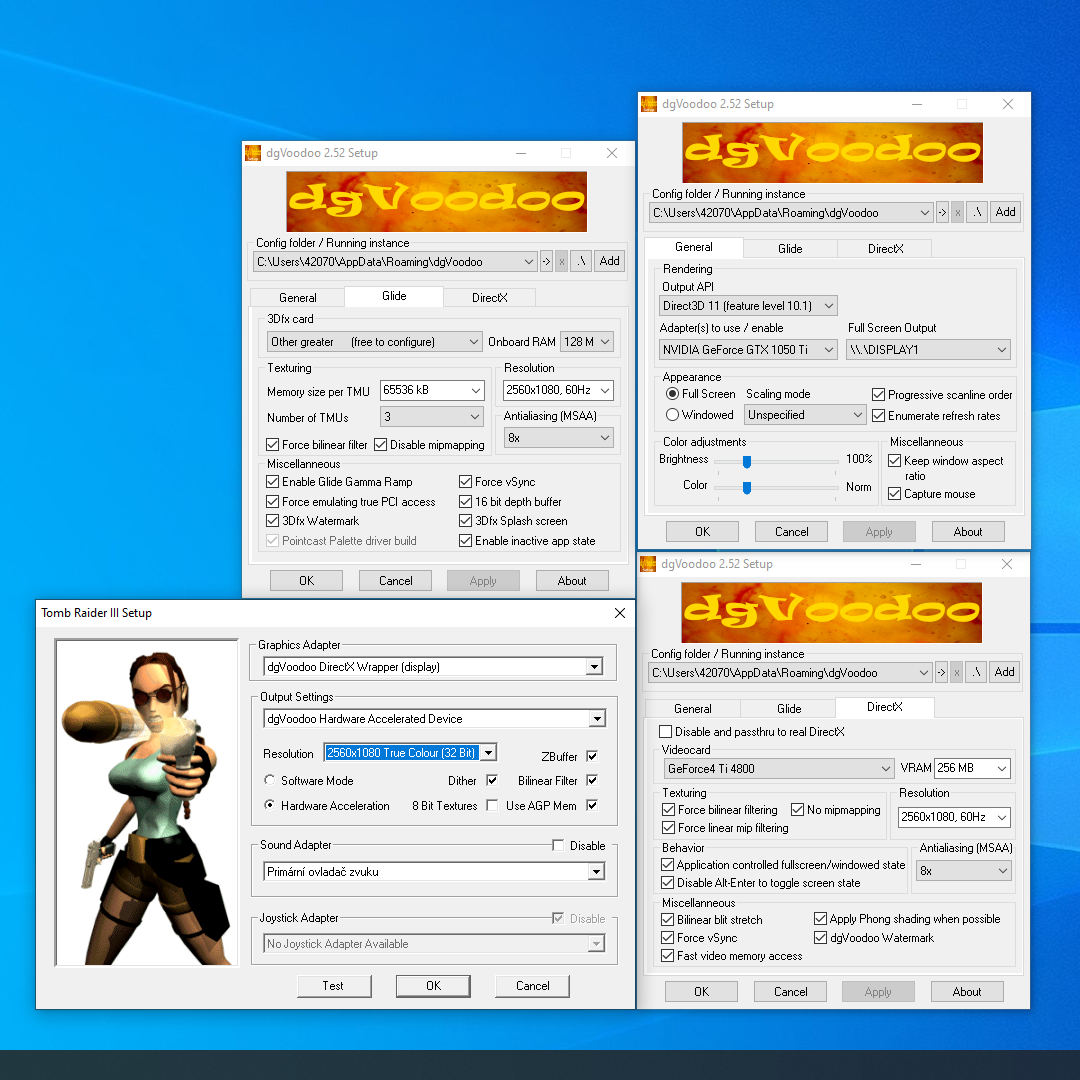
Task: Open the 3Dfx card dropdown
Action: click(374, 342)
